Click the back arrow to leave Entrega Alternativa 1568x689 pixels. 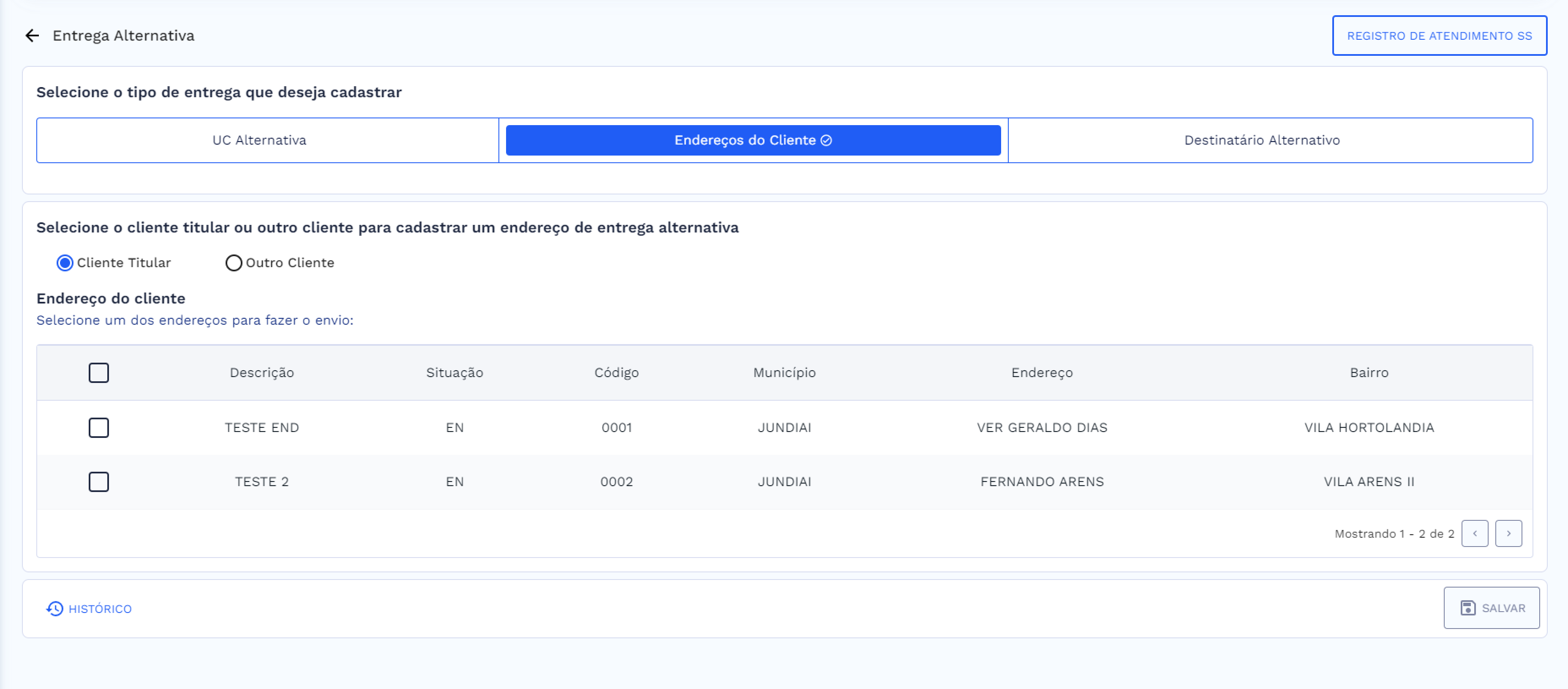coord(31,36)
